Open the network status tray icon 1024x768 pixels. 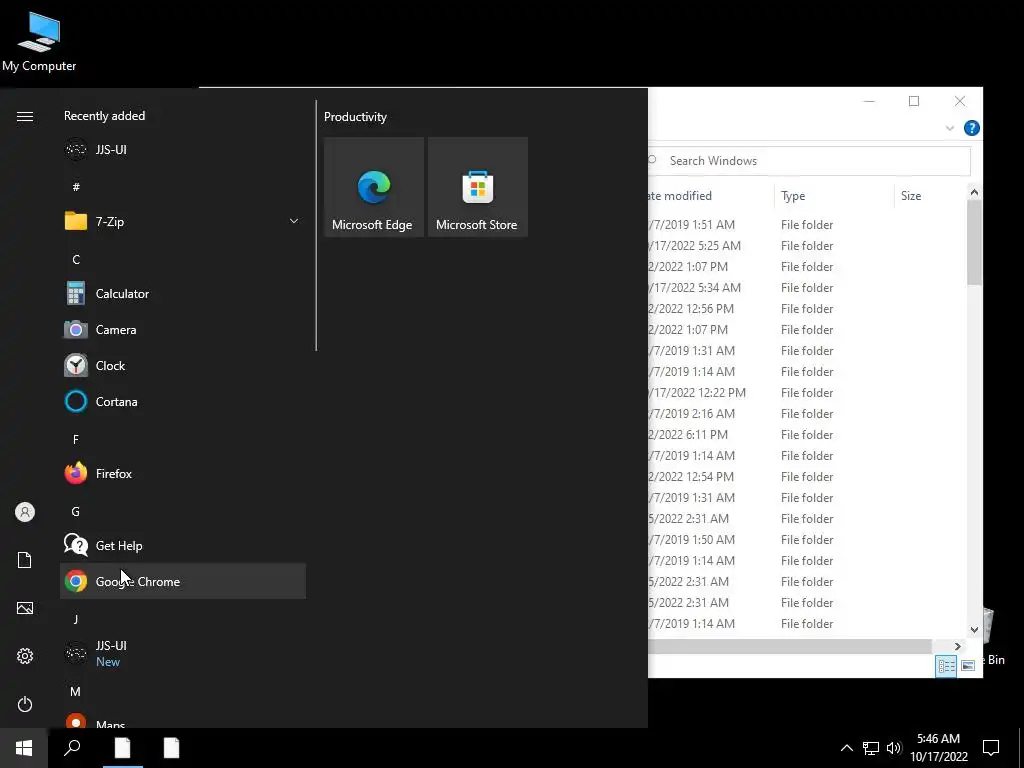[871, 748]
